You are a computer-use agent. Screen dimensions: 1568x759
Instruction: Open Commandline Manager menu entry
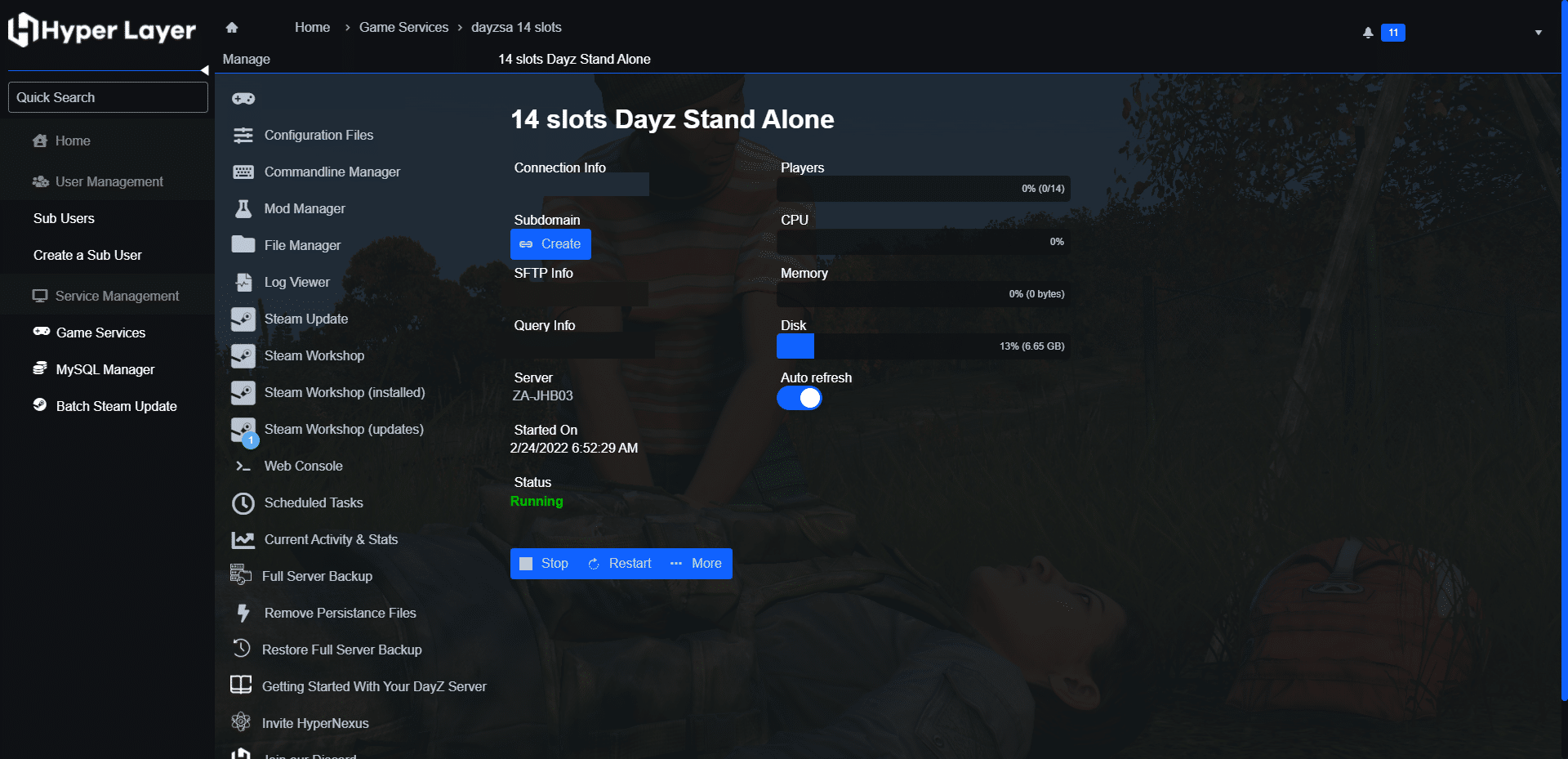(x=332, y=172)
